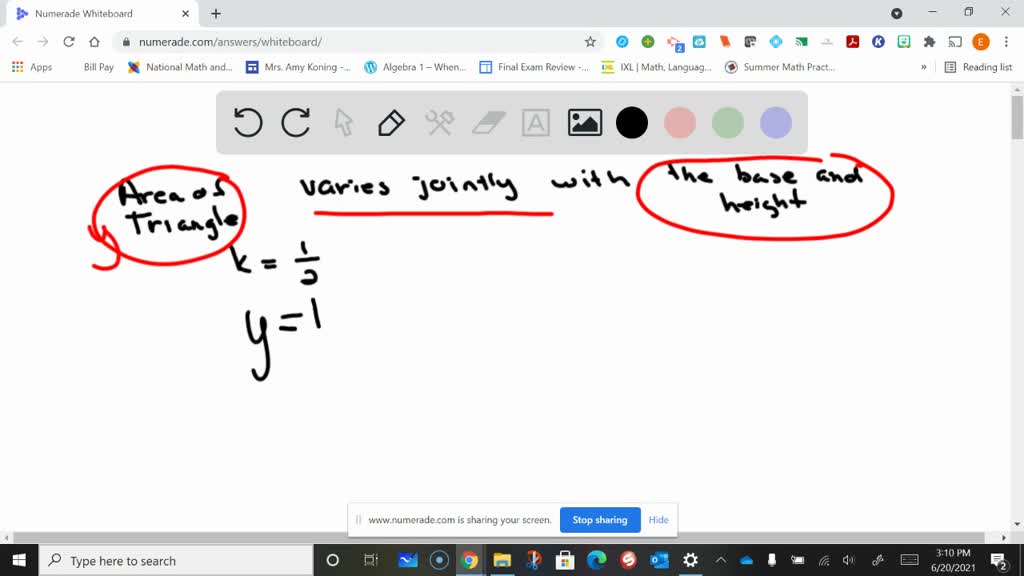This screenshot has width=1024, height=576.
Task: Select the pencil drawing tool
Action: (390, 122)
